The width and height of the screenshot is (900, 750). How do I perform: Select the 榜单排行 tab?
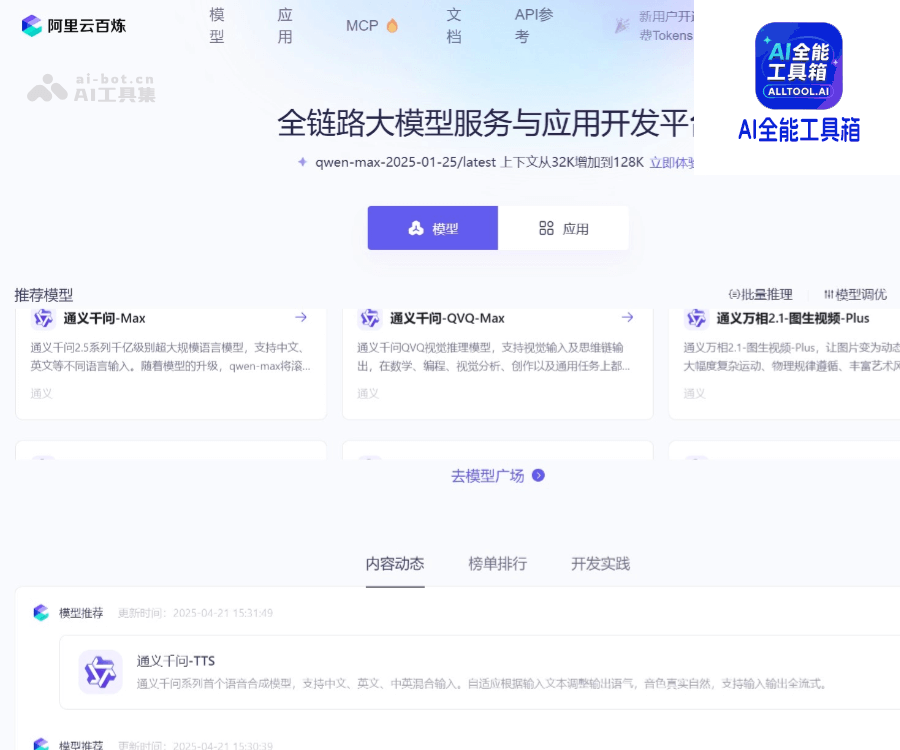498,564
